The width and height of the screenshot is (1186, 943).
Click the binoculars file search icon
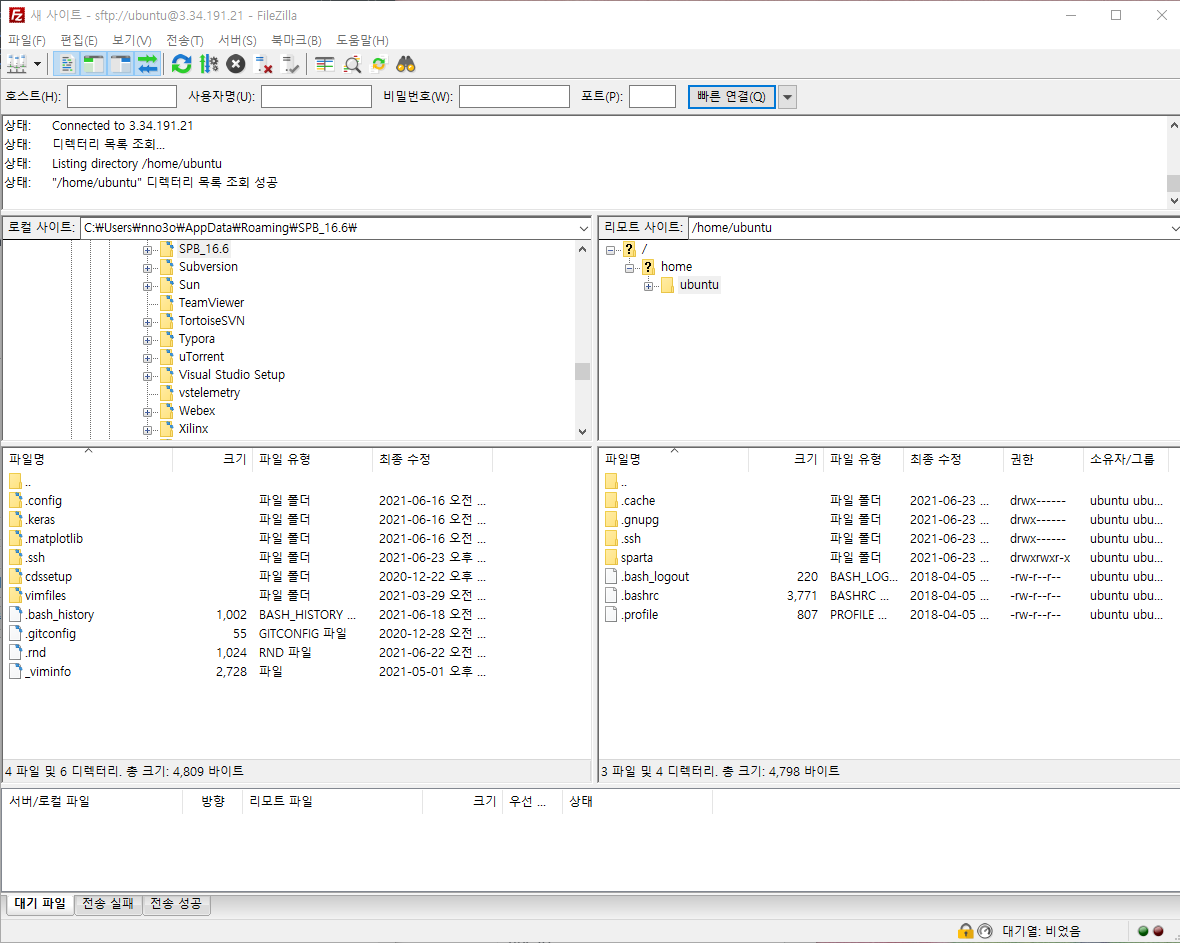[x=406, y=64]
